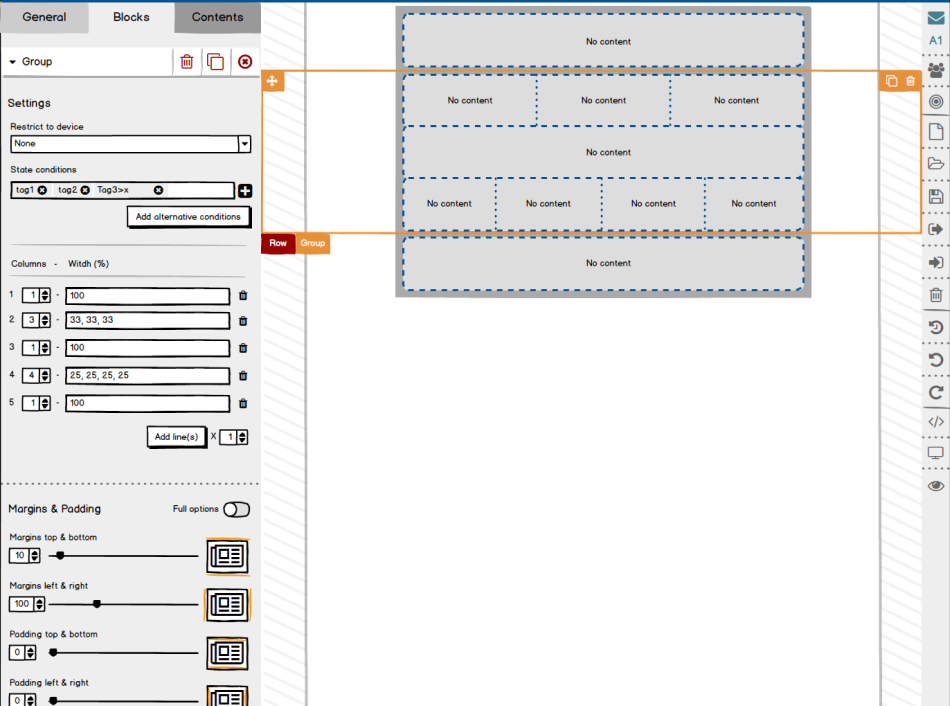Undo with counterclockwise arrow icon
Viewport: 950px width, 706px height.
[936, 360]
